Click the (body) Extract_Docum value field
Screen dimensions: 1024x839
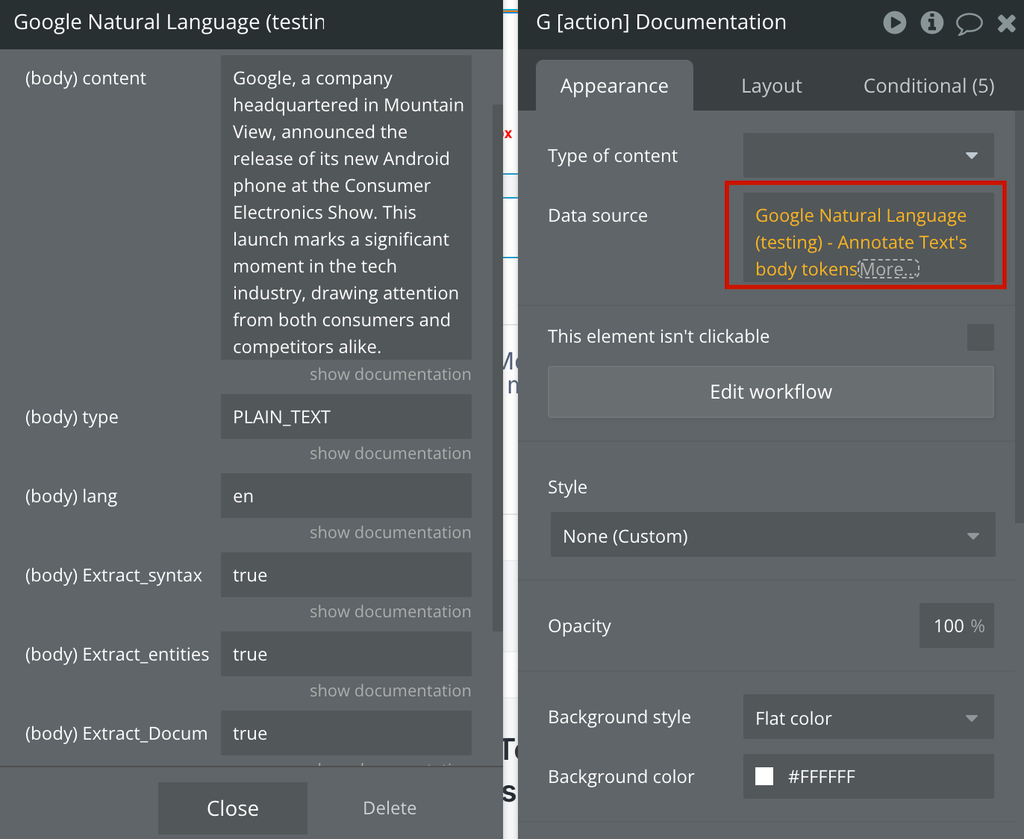[346, 733]
